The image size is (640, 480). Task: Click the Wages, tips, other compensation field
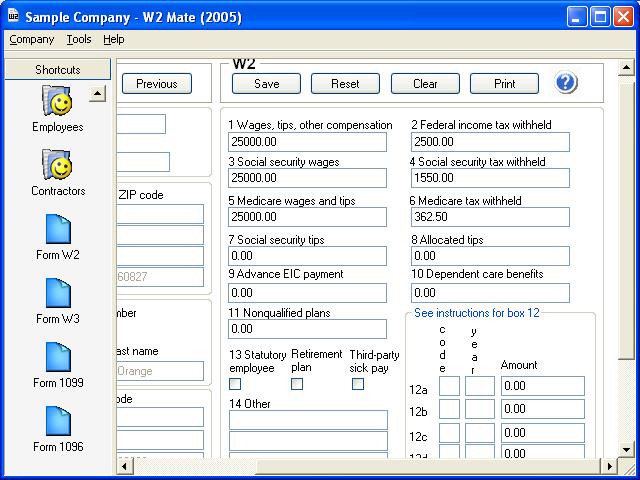tap(307, 142)
